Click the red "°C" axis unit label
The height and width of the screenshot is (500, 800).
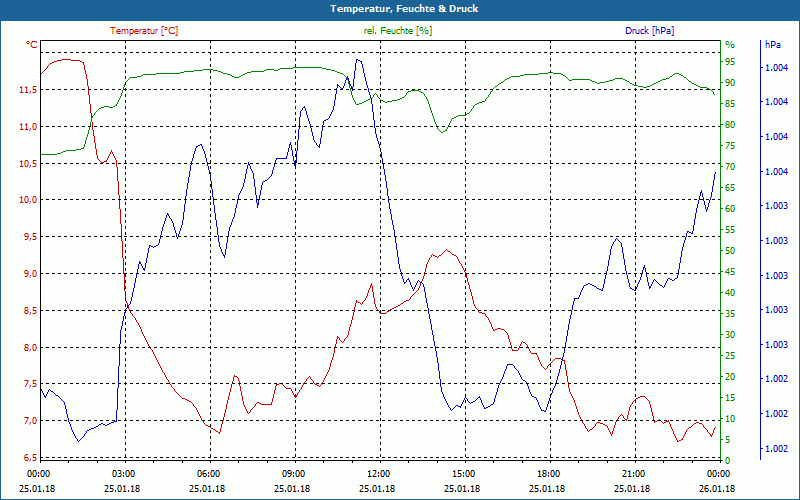coord(32,45)
